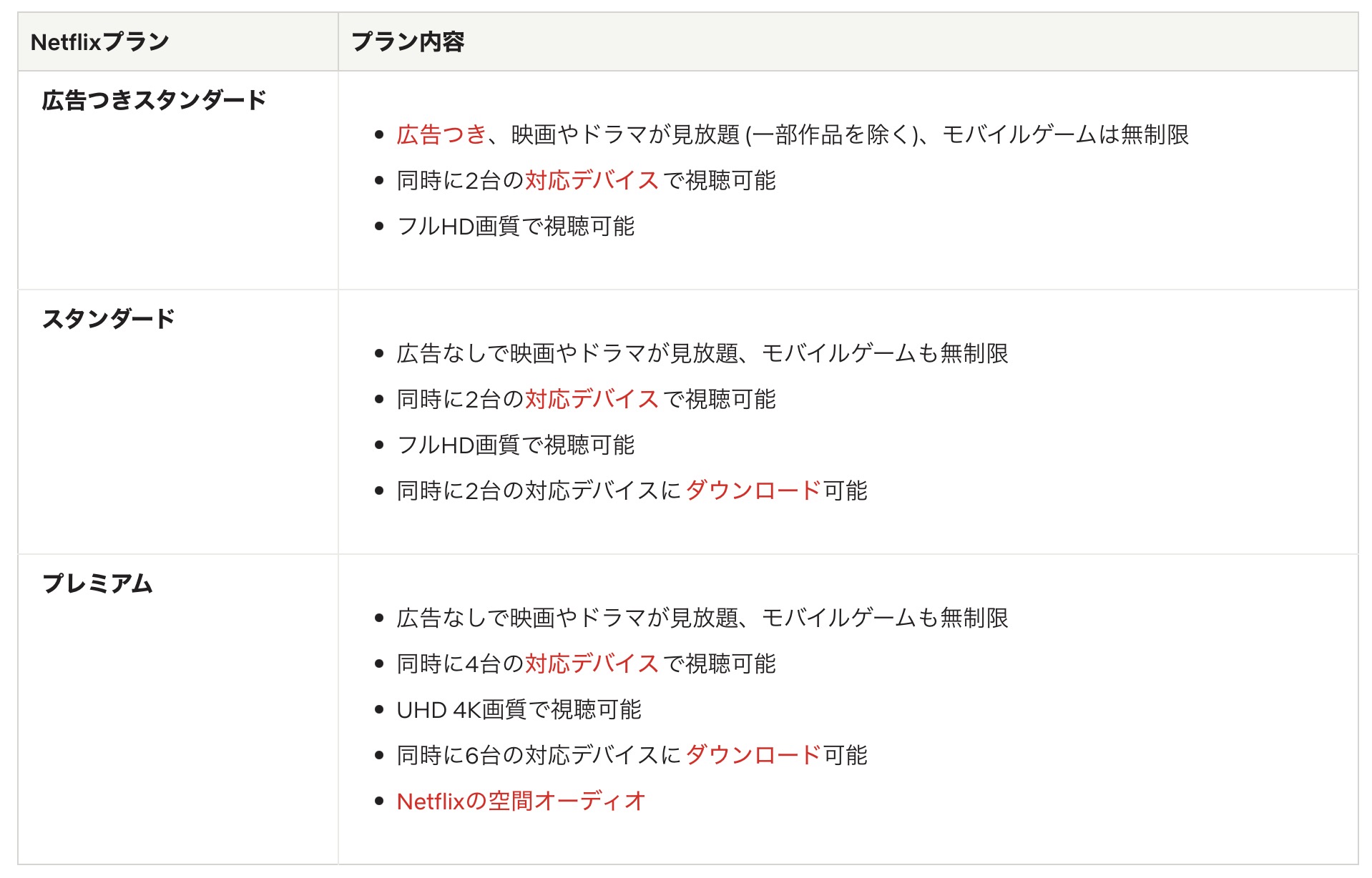Open 対応デバイス link under スタンダード plan
This screenshot has width=1372, height=878.
[592, 399]
